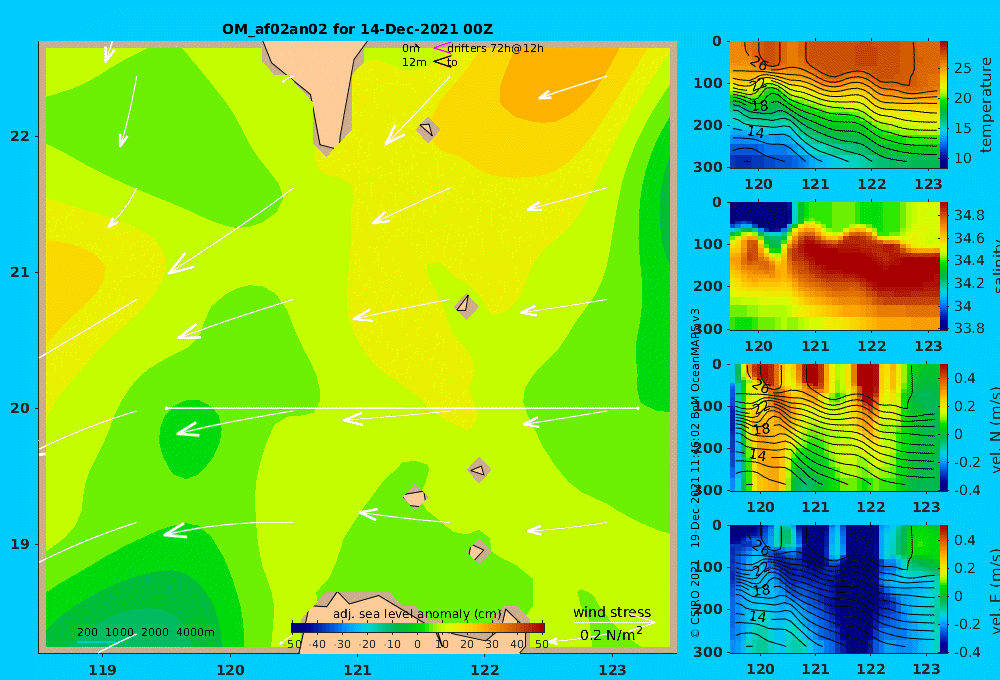Image resolution: width=1000 pixels, height=680 pixels.
Task: Click tick label 34.8 on salinity color bar
Action: [969, 215]
